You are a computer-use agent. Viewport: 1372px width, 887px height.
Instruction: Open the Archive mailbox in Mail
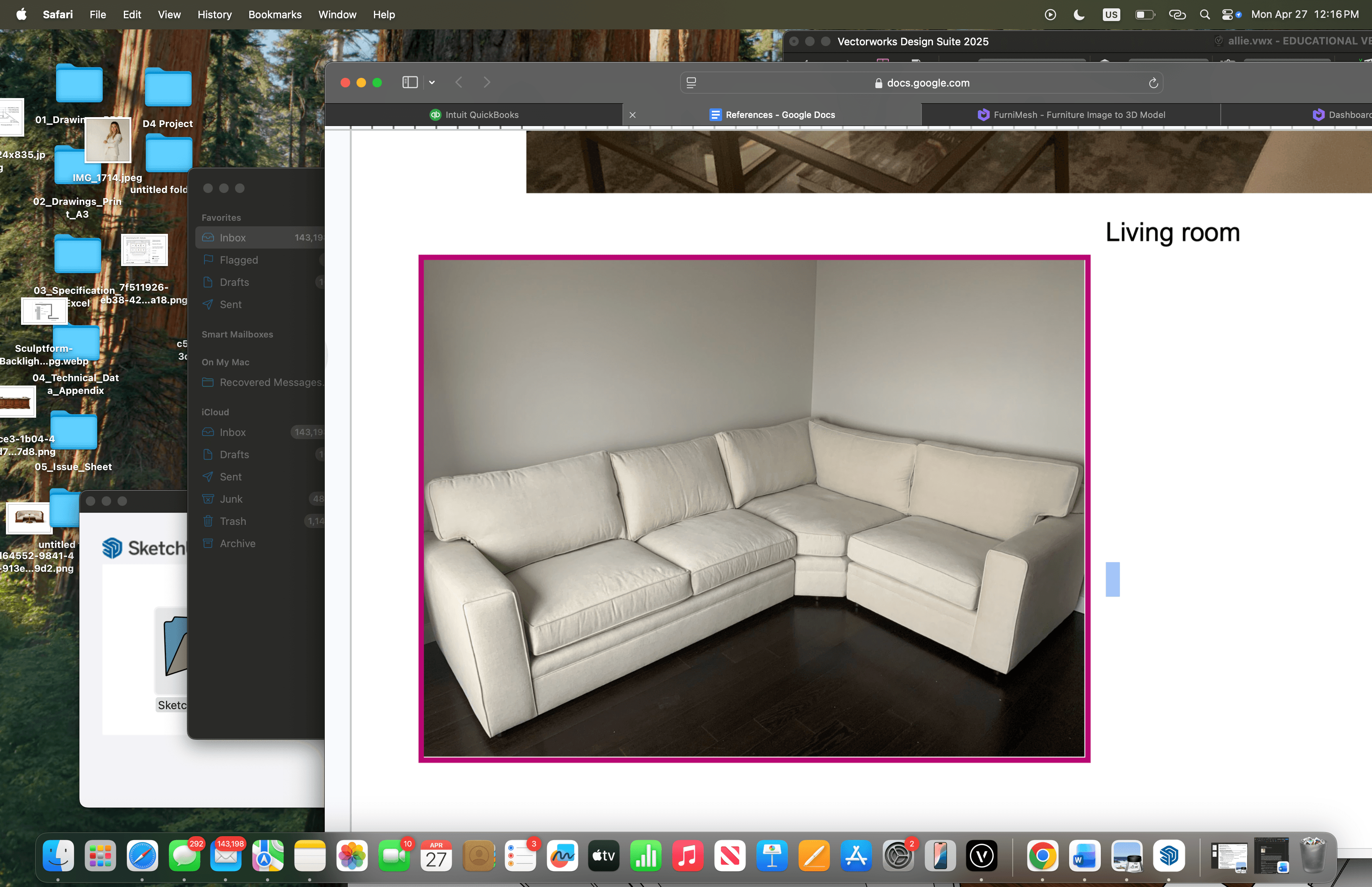[x=260, y=543]
